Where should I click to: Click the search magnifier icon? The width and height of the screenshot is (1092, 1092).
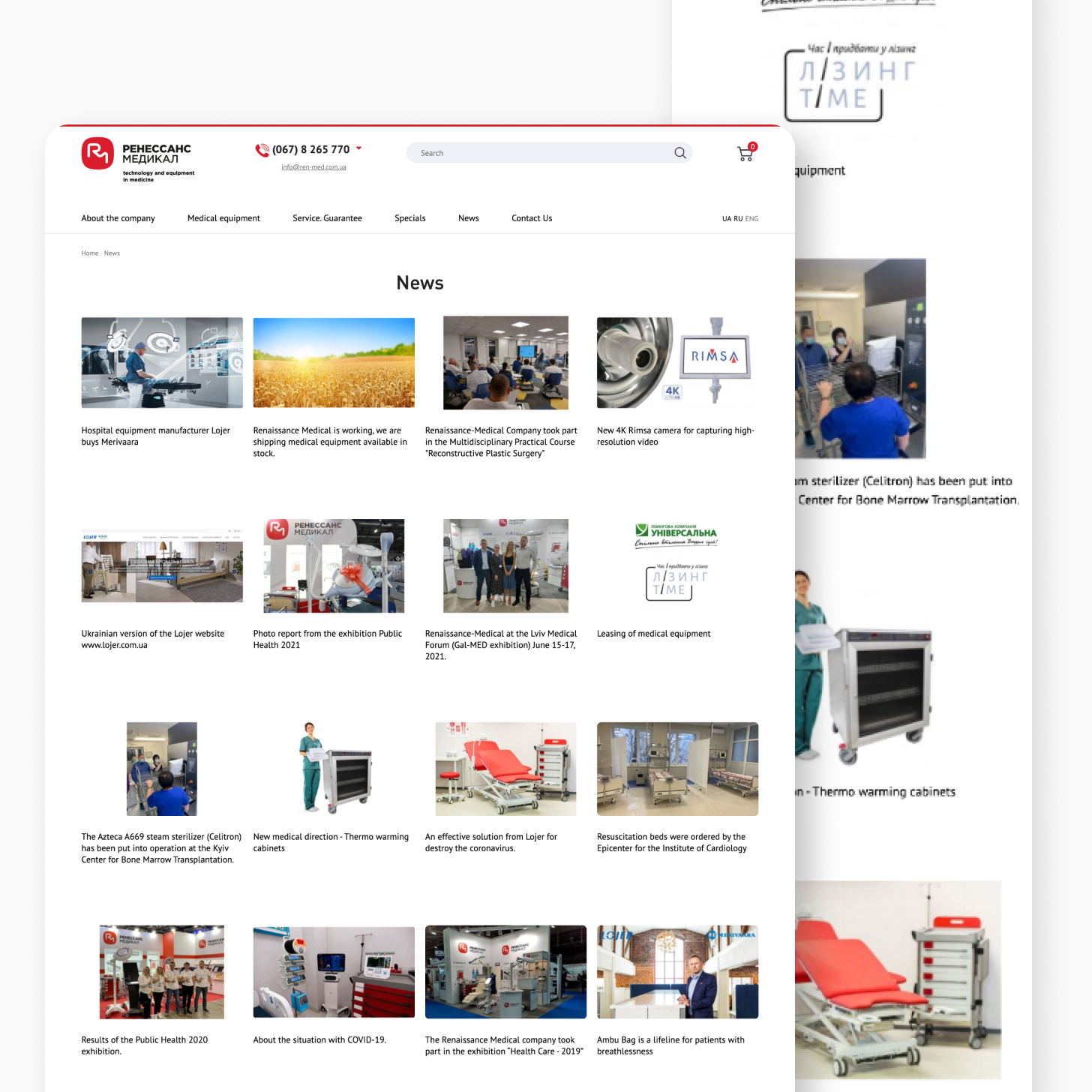679,153
